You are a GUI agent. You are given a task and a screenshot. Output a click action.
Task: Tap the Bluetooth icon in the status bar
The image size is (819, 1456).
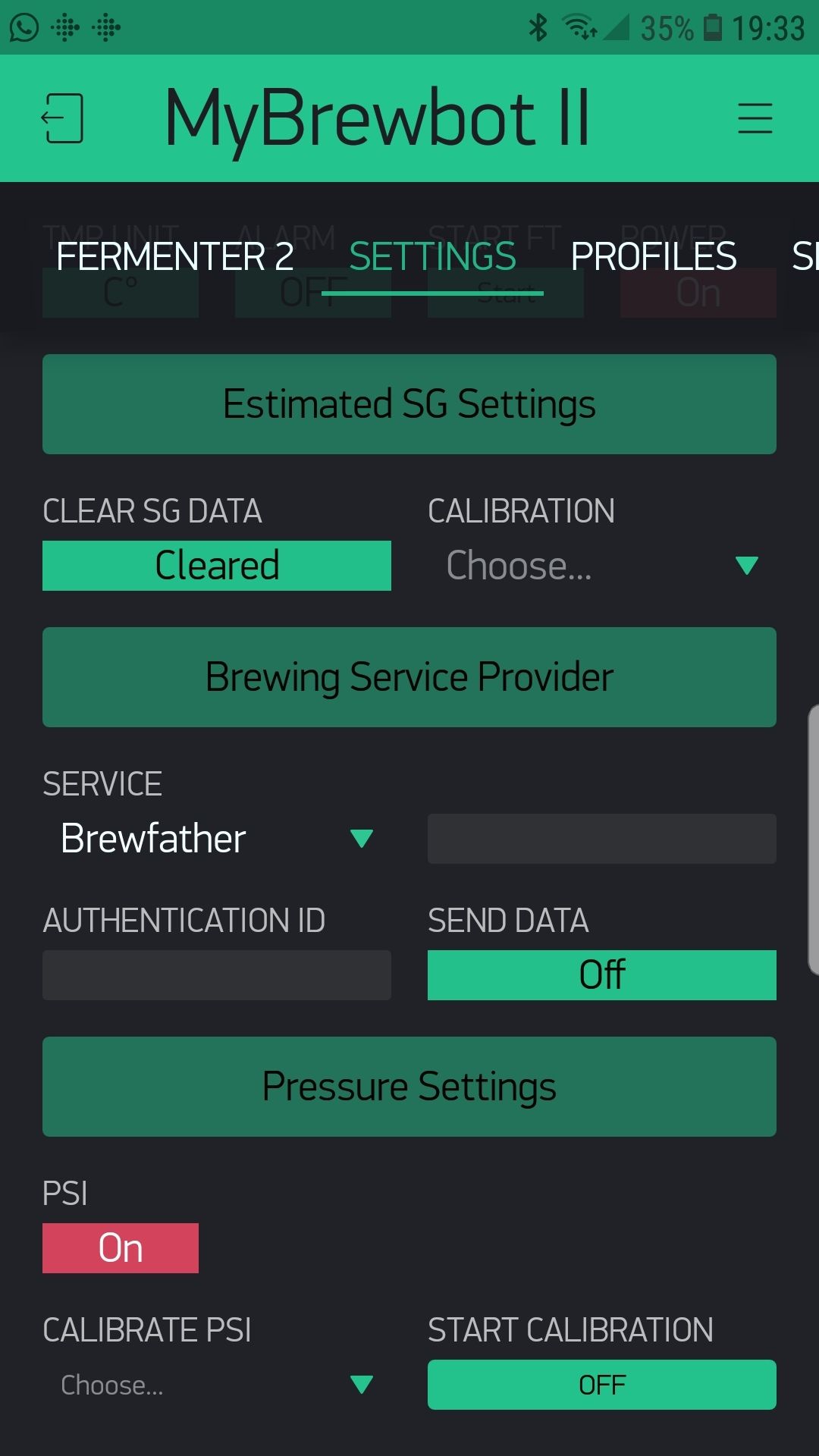[539, 27]
